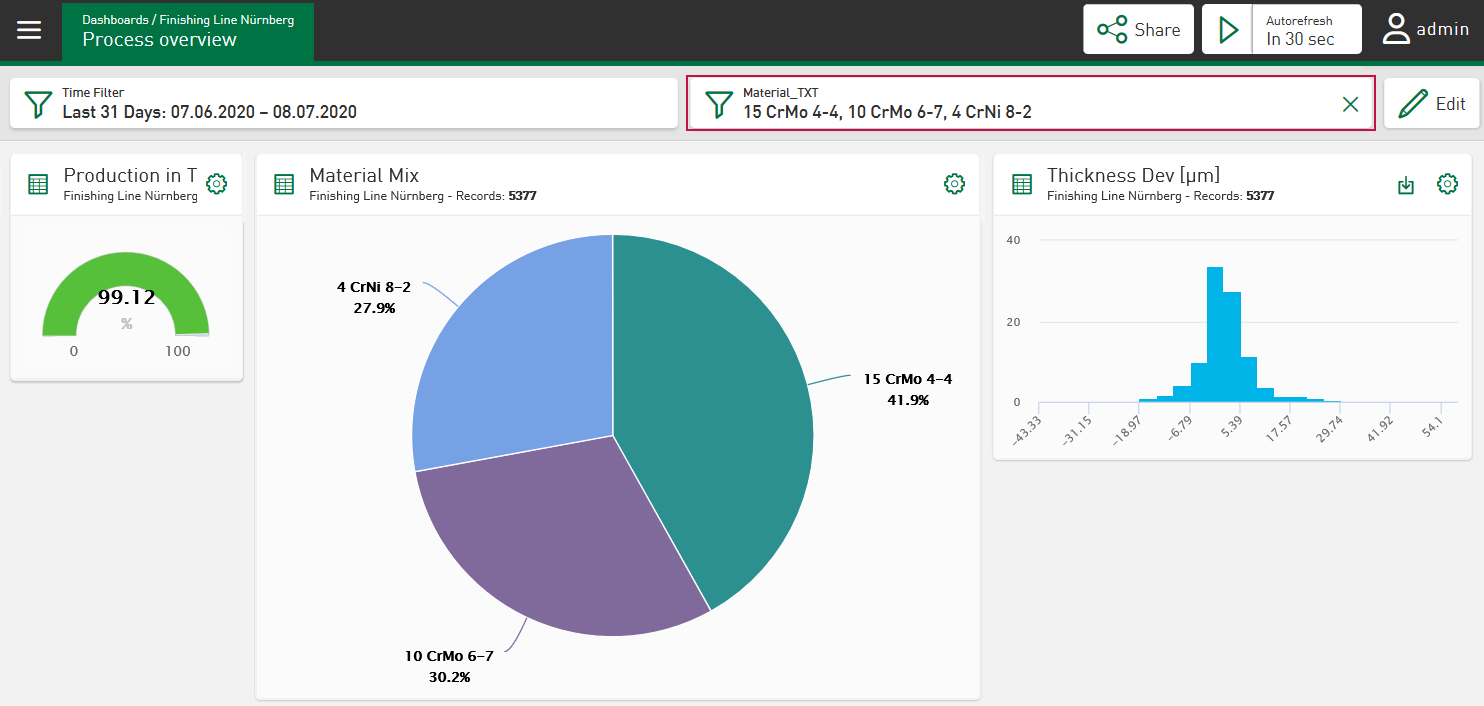Open Thickness Dev settings gear
1484x706 pixels.
coord(1447,184)
